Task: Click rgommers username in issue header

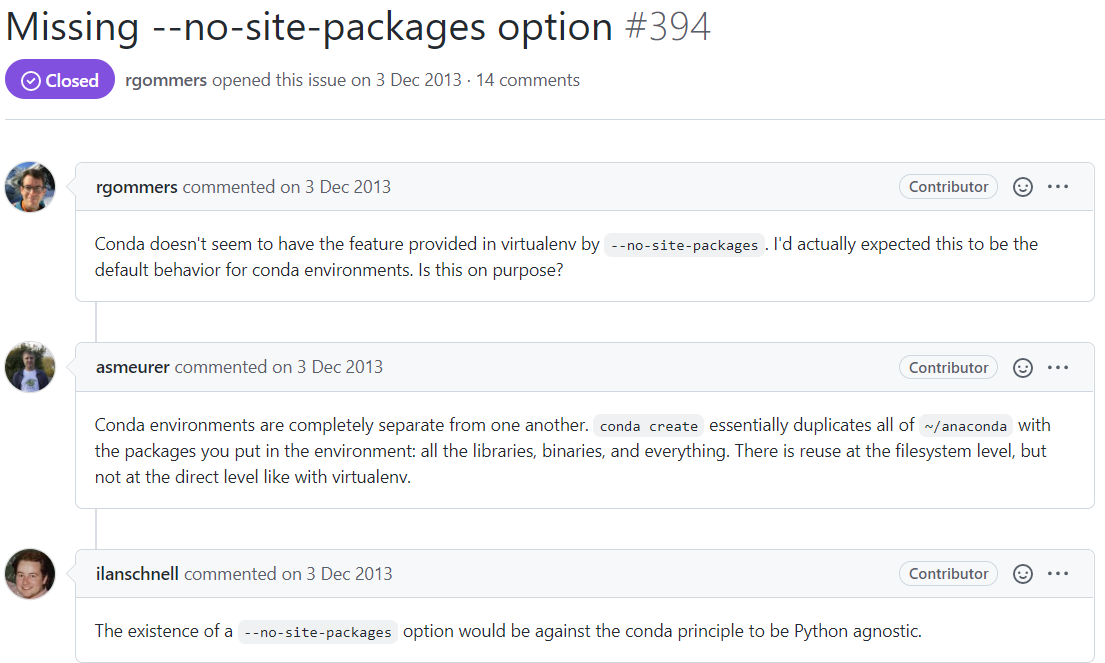Action: point(166,80)
